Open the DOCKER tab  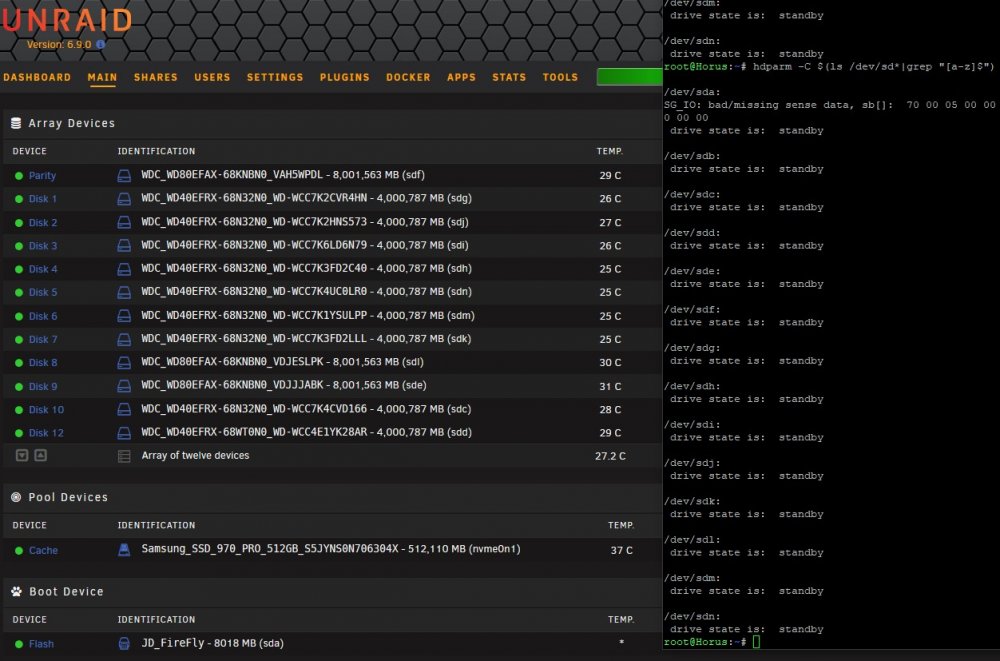point(408,77)
